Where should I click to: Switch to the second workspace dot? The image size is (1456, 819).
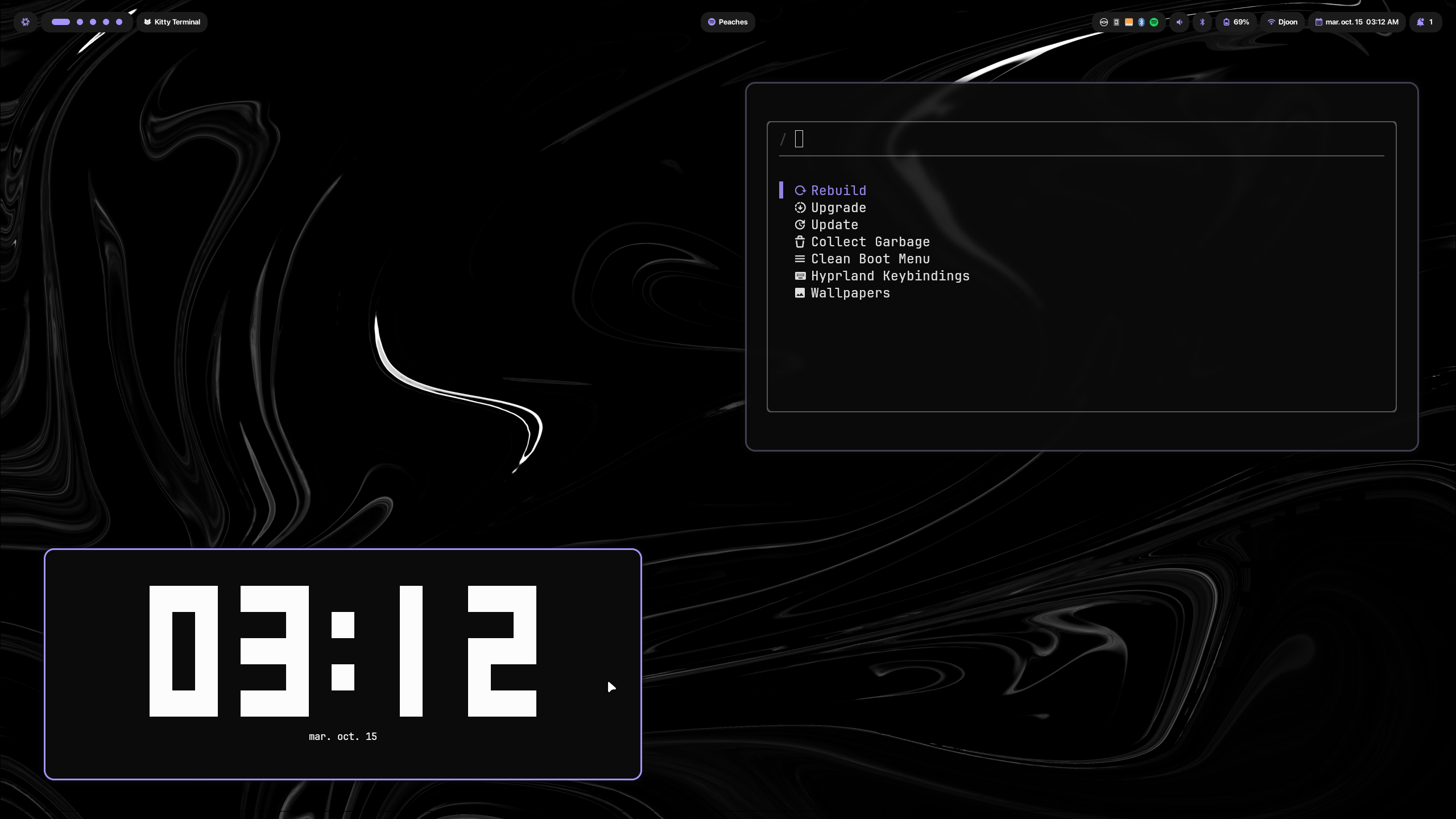tap(80, 22)
